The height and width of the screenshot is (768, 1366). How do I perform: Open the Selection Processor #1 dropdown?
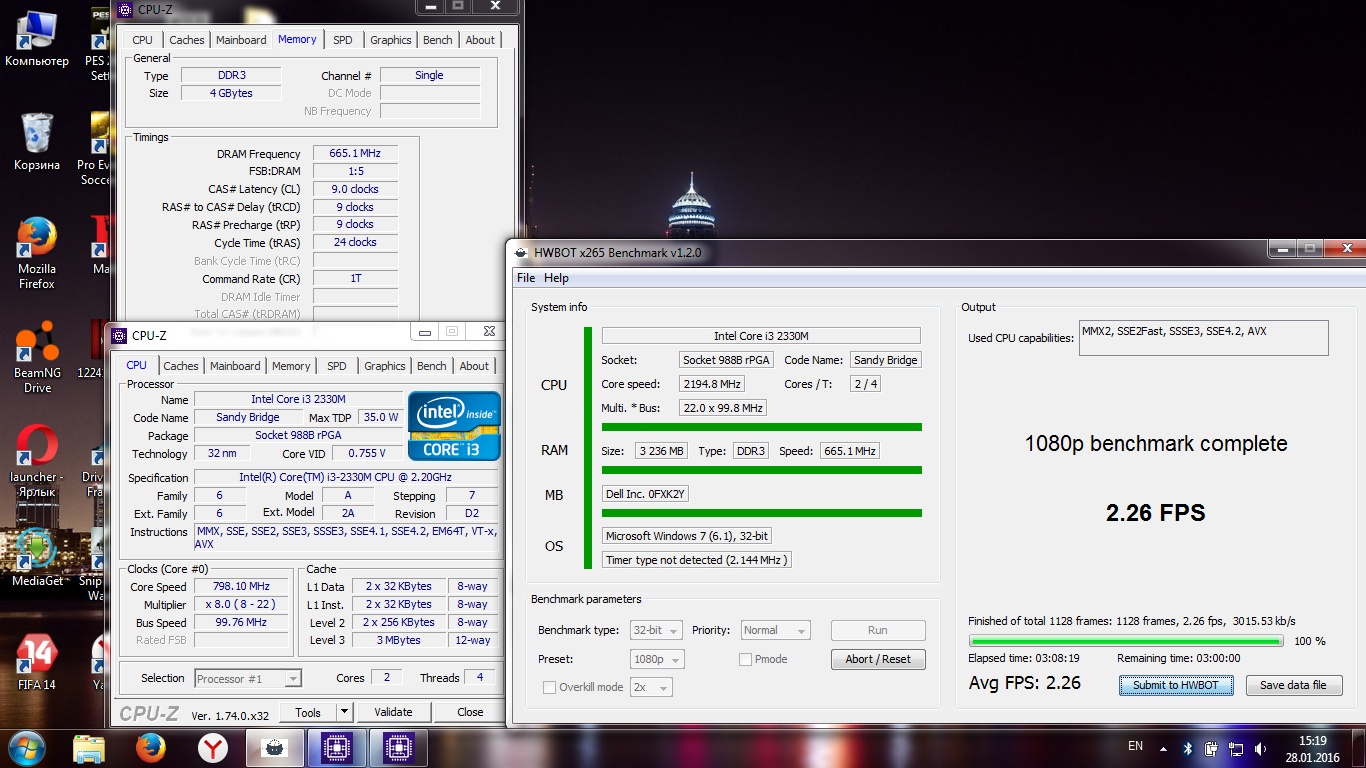pyautogui.click(x=248, y=678)
